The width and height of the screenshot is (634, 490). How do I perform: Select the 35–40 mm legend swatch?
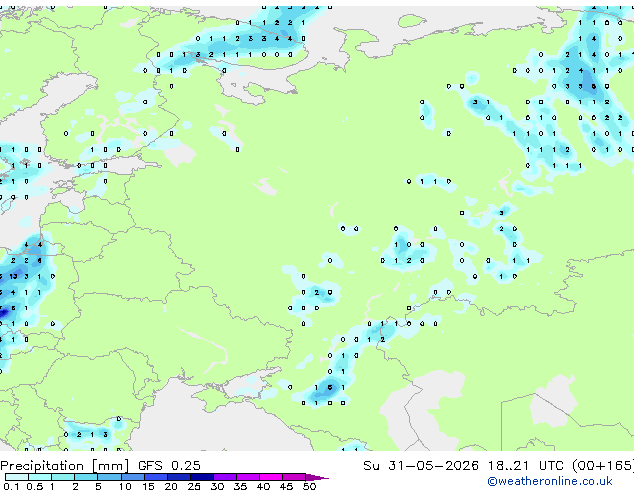pos(248,477)
